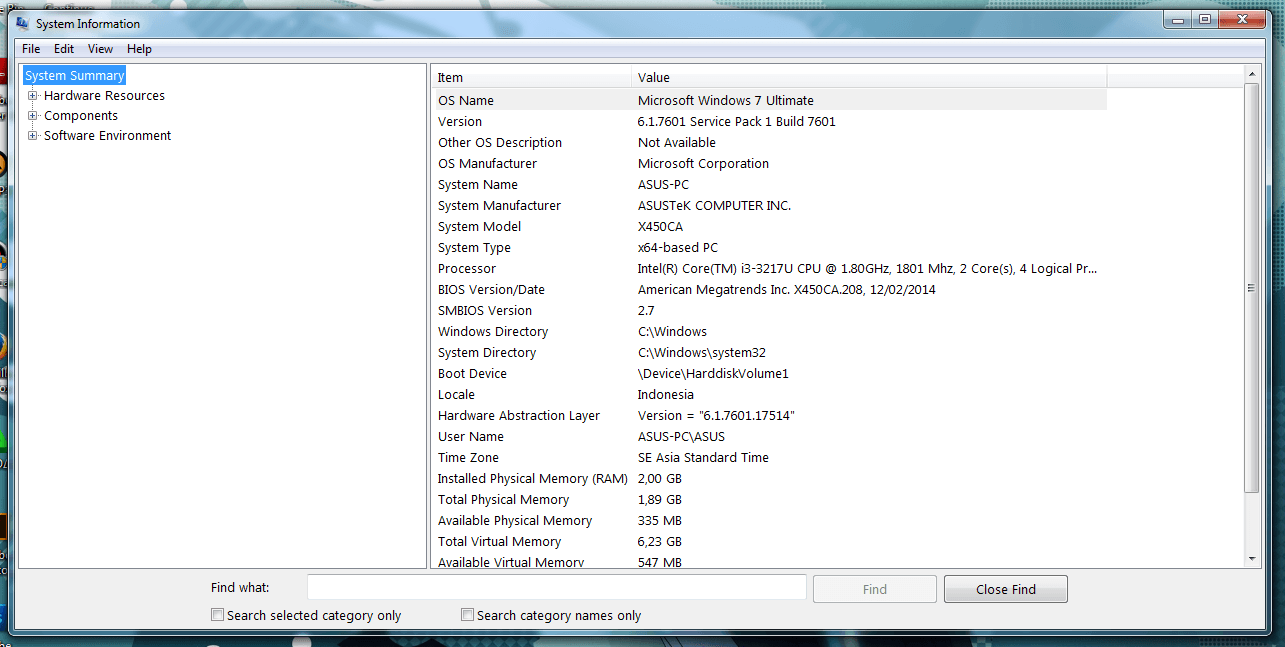Expand the Hardware Resources node
Viewport: 1285px width, 647px height.
33,96
